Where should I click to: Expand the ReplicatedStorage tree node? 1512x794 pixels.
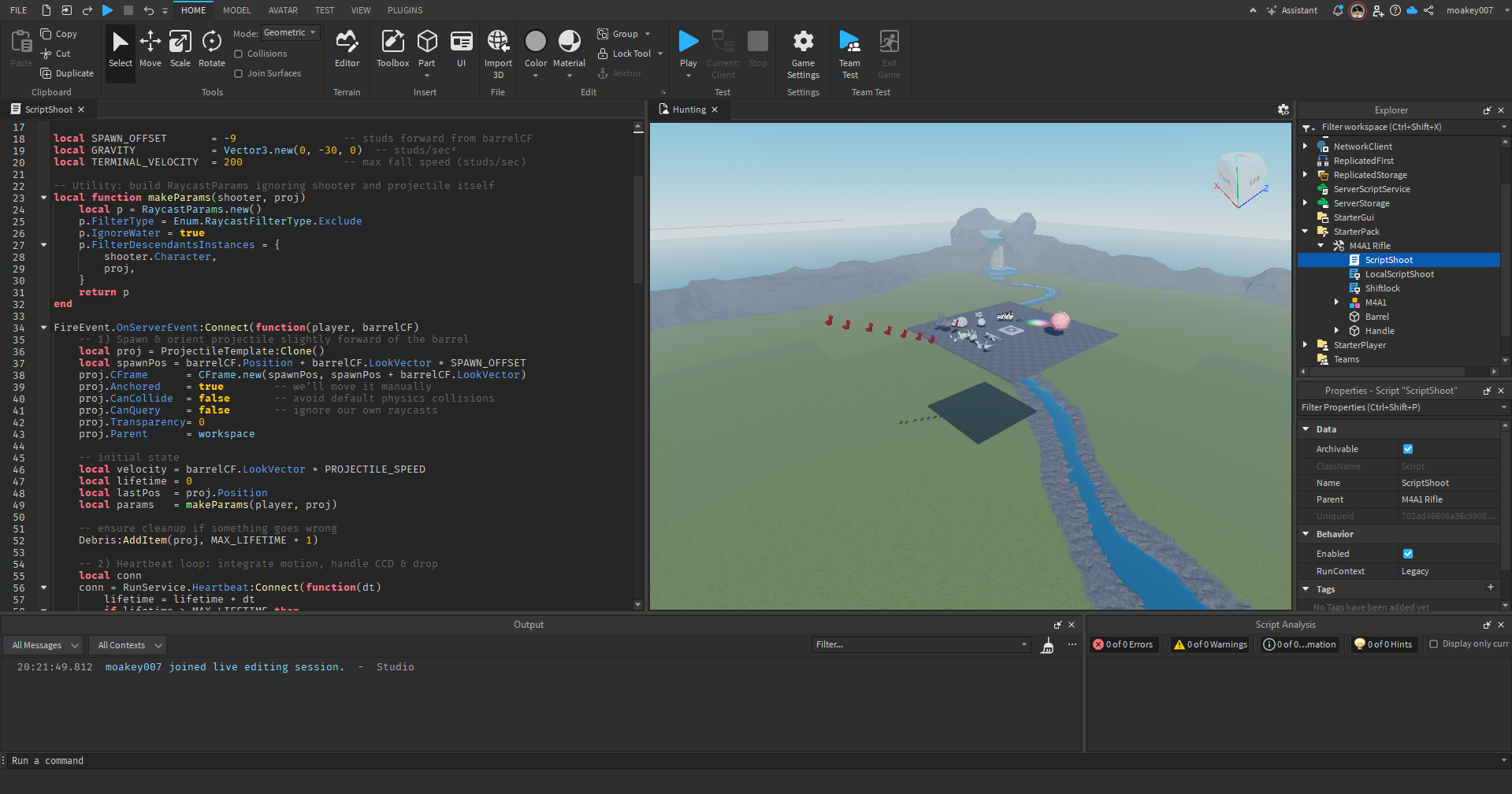pyautogui.click(x=1306, y=175)
